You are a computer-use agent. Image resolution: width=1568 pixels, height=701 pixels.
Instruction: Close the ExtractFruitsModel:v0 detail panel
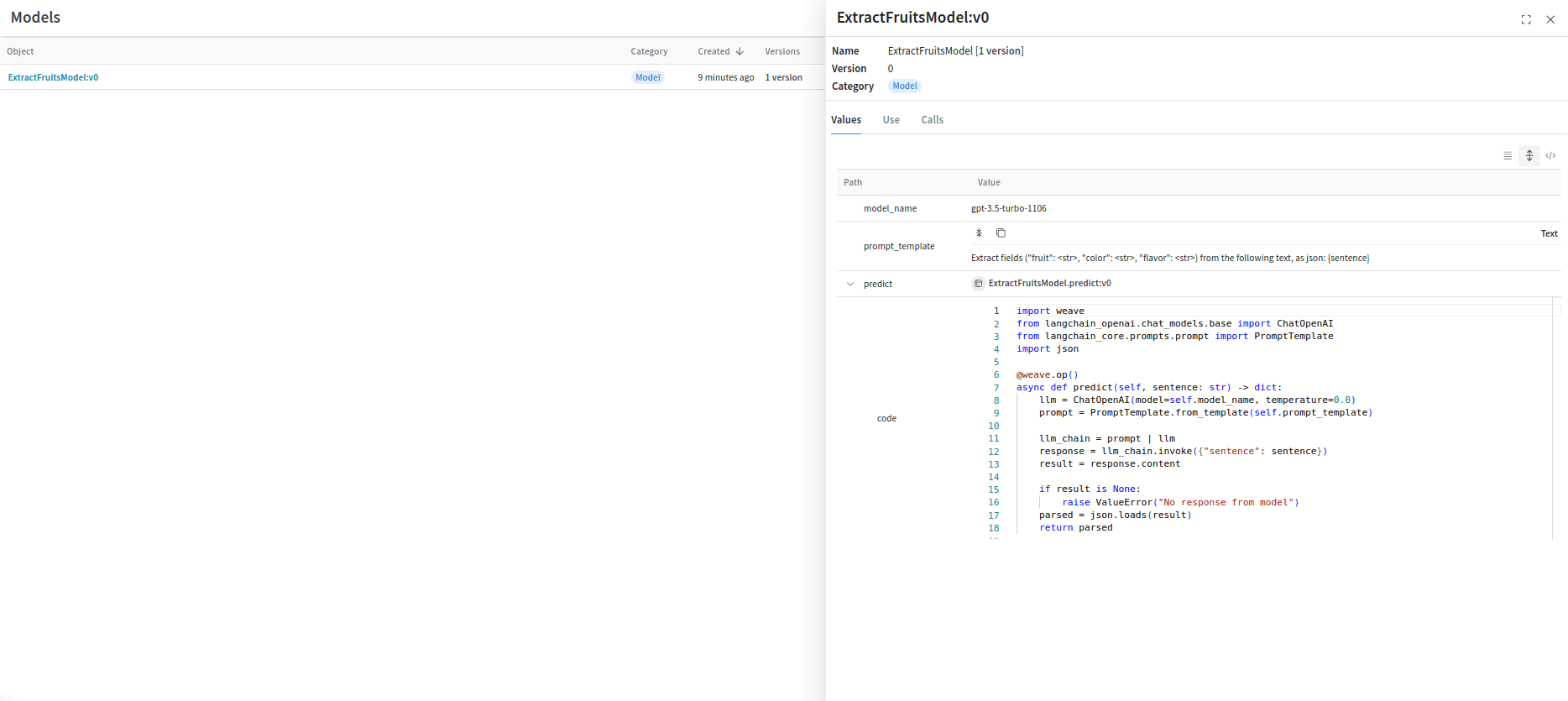tap(1550, 19)
